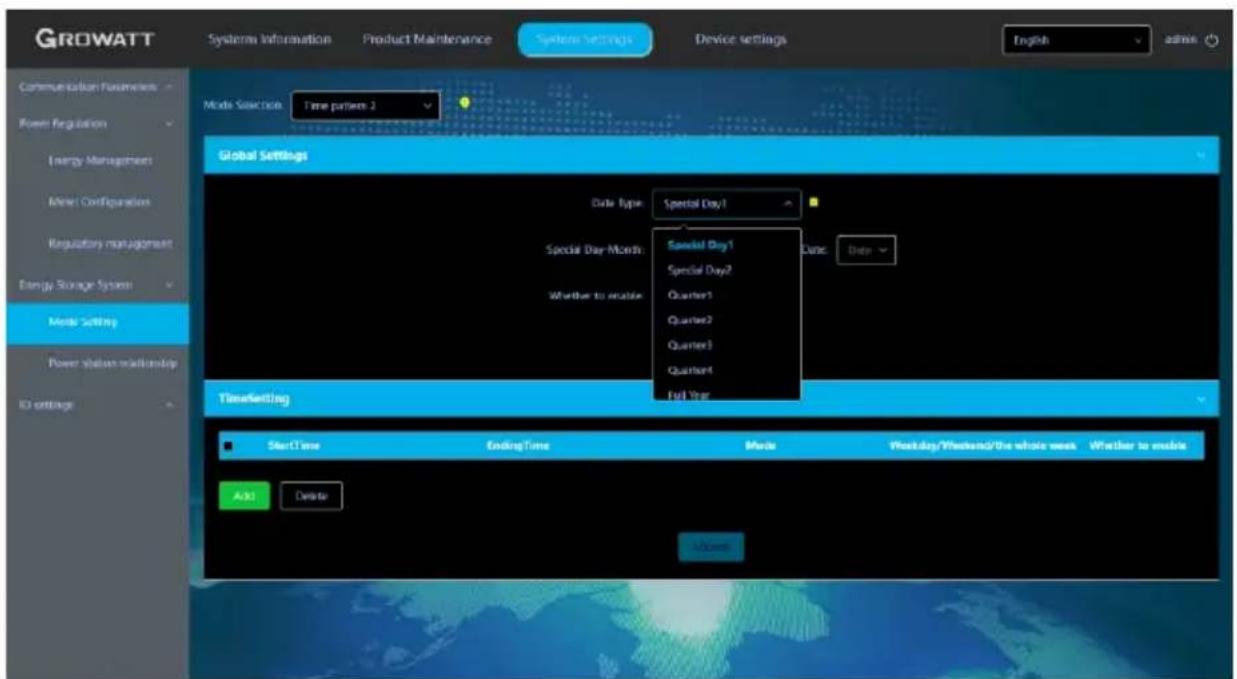Select Mode Setting in the sidebar

(x=97, y=322)
